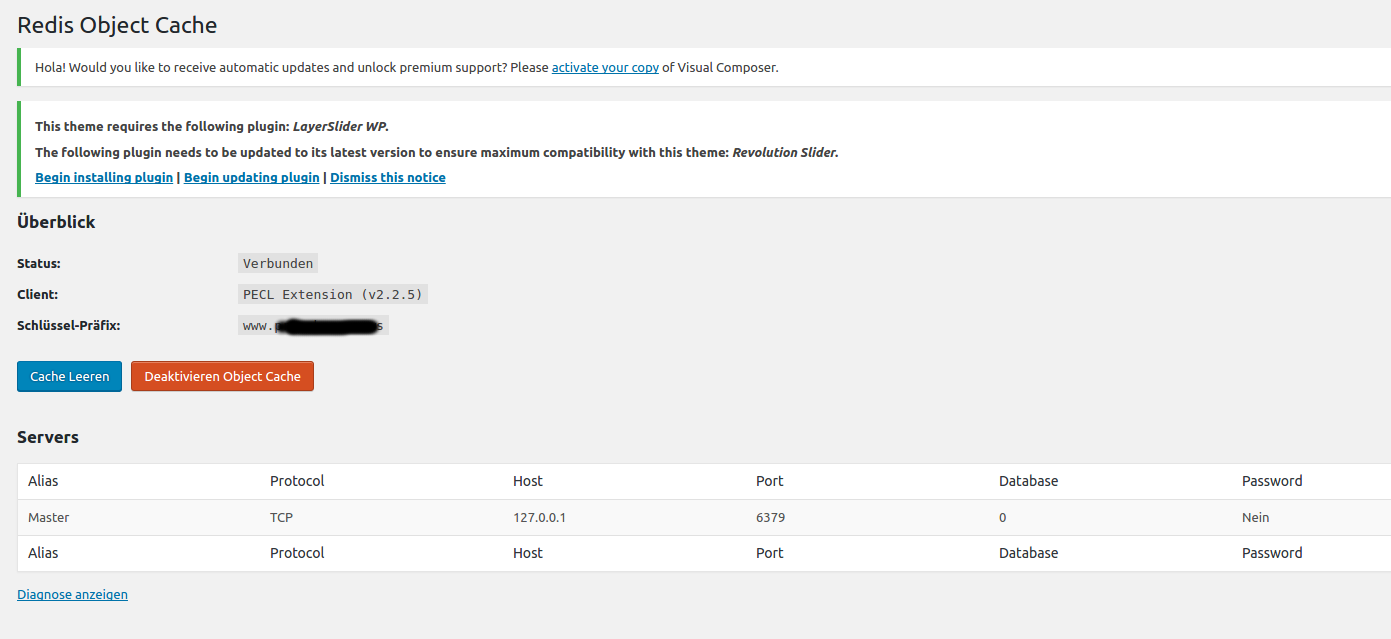Click the Alias column header
Viewport: 1391px width, 639px height.
[43, 481]
